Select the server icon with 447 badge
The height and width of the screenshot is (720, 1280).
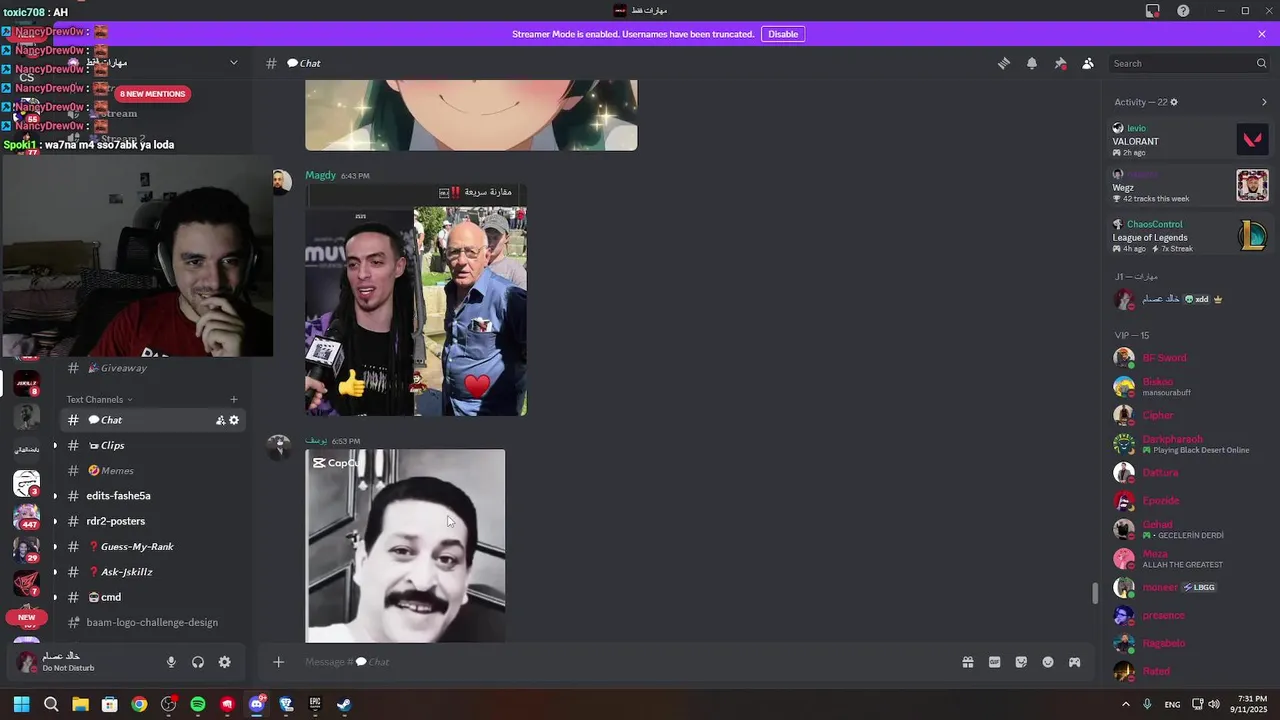(26, 517)
